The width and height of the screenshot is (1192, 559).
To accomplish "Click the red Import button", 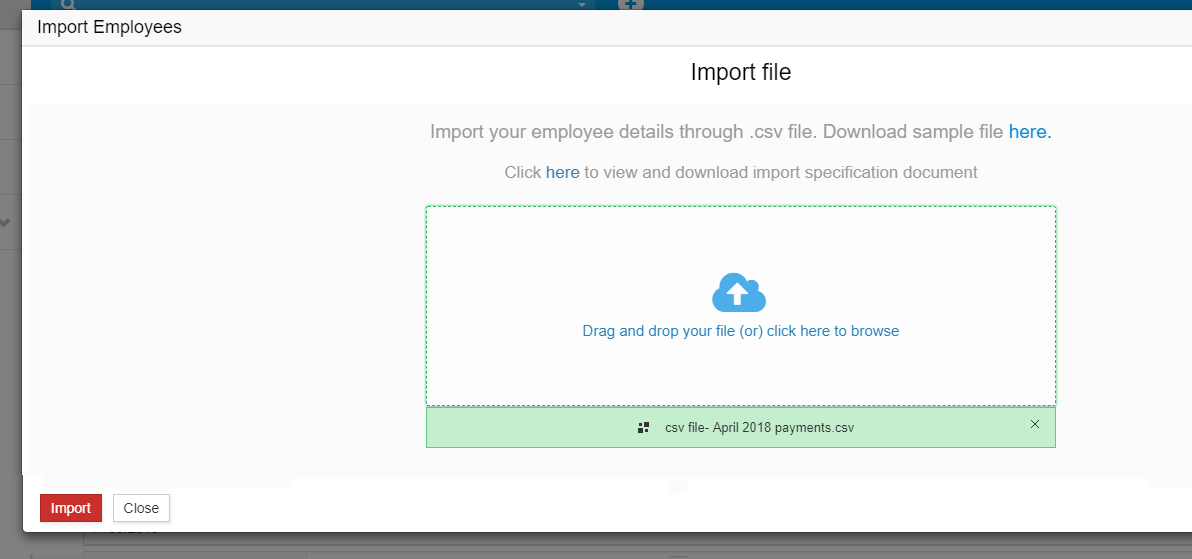I will [x=70, y=508].
